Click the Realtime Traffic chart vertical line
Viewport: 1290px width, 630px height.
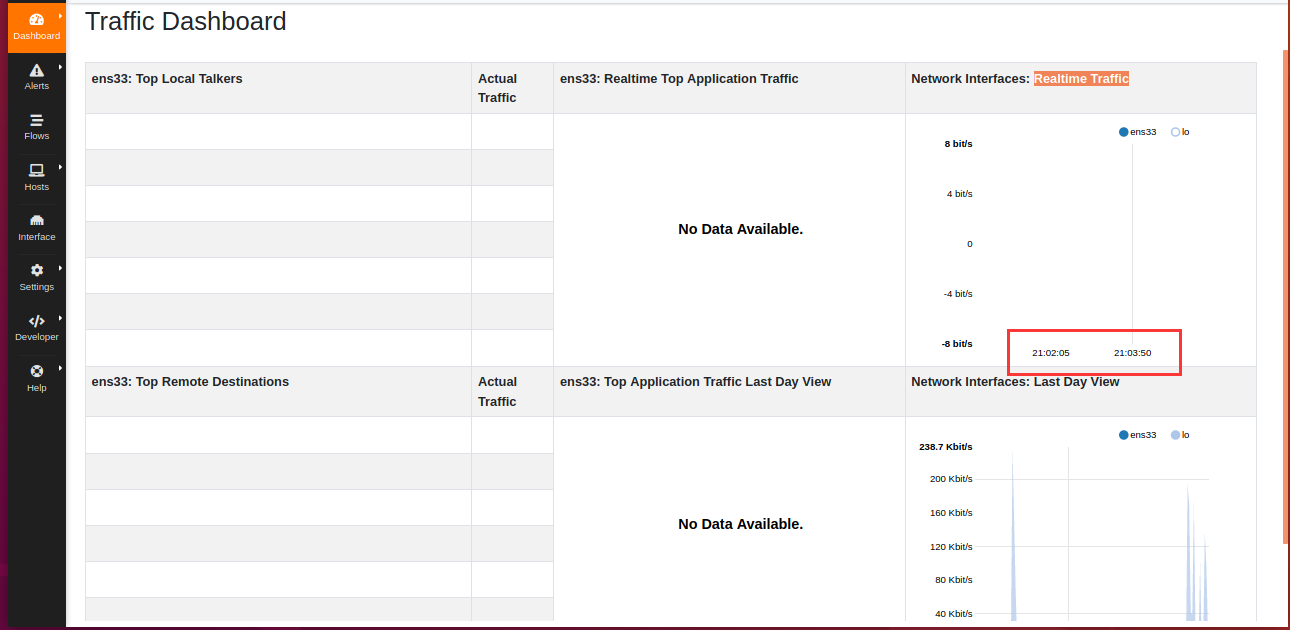point(1132,243)
